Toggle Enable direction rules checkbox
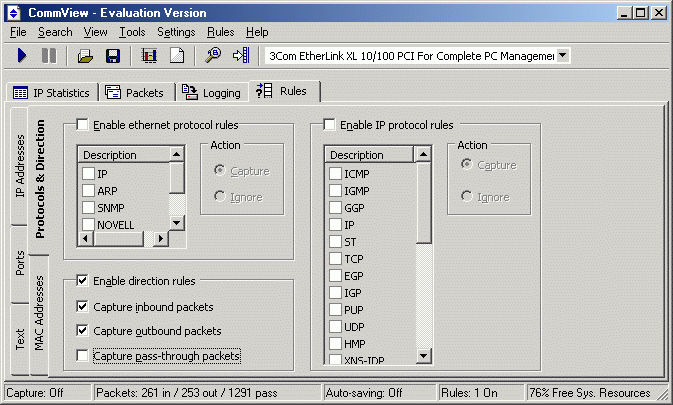673x405 pixels. (x=82, y=281)
